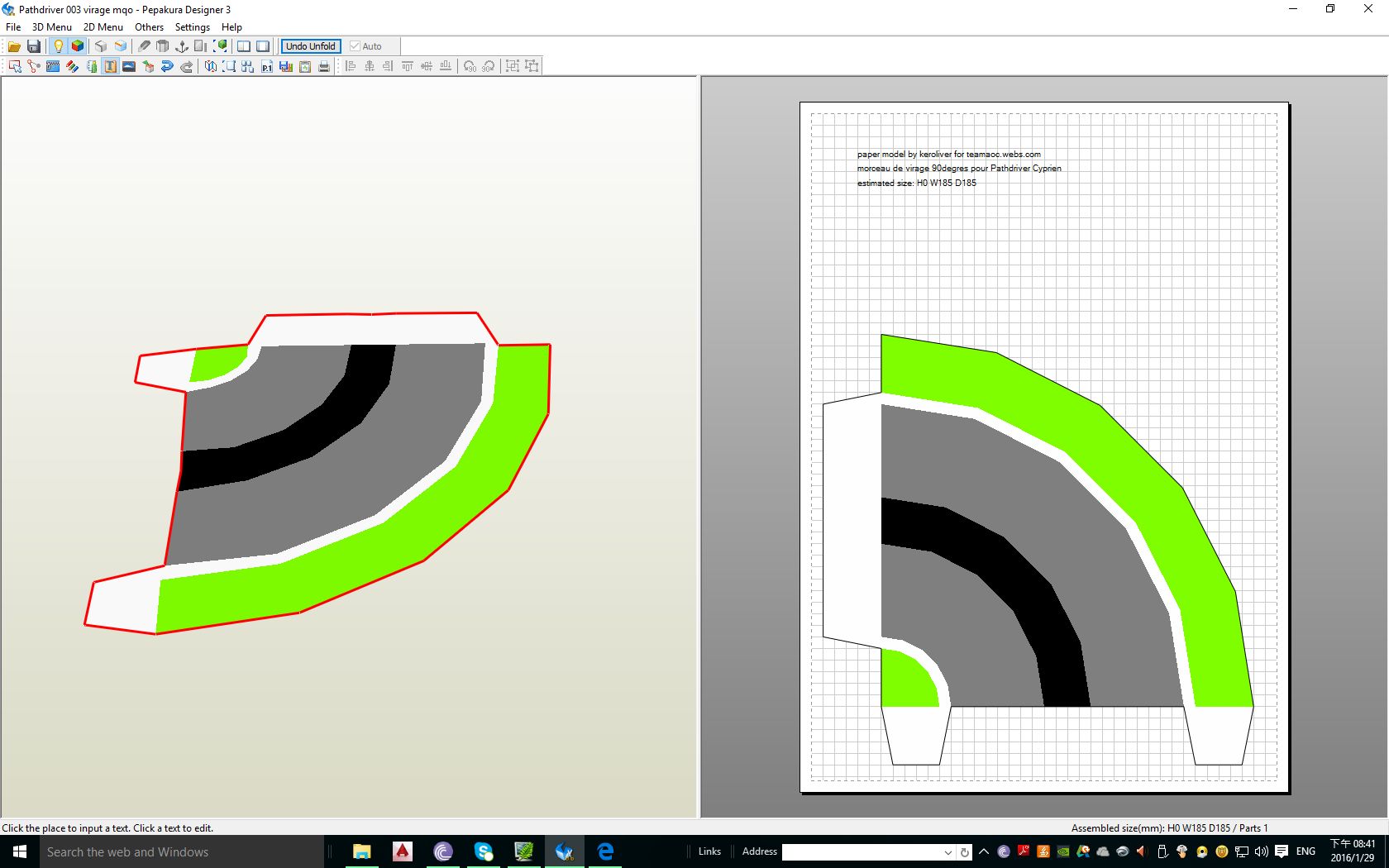Open the ENG input language selector
The height and width of the screenshot is (868, 1389).
(1305, 851)
